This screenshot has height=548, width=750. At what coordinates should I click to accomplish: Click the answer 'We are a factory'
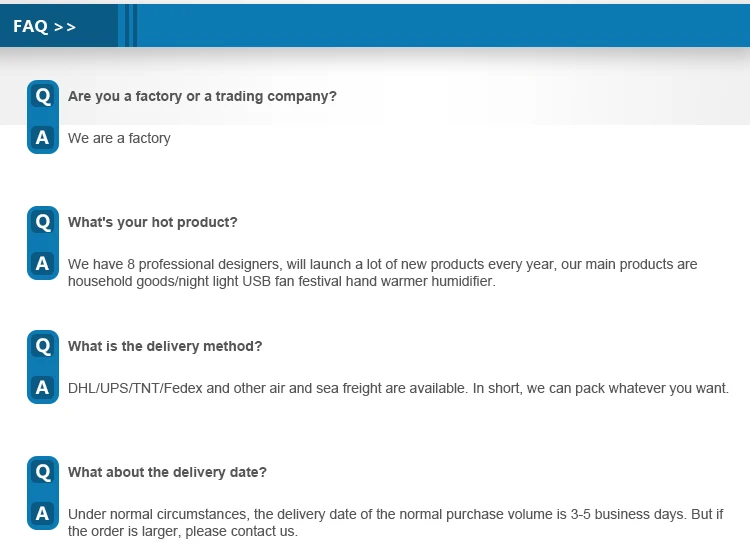click(x=119, y=138)
